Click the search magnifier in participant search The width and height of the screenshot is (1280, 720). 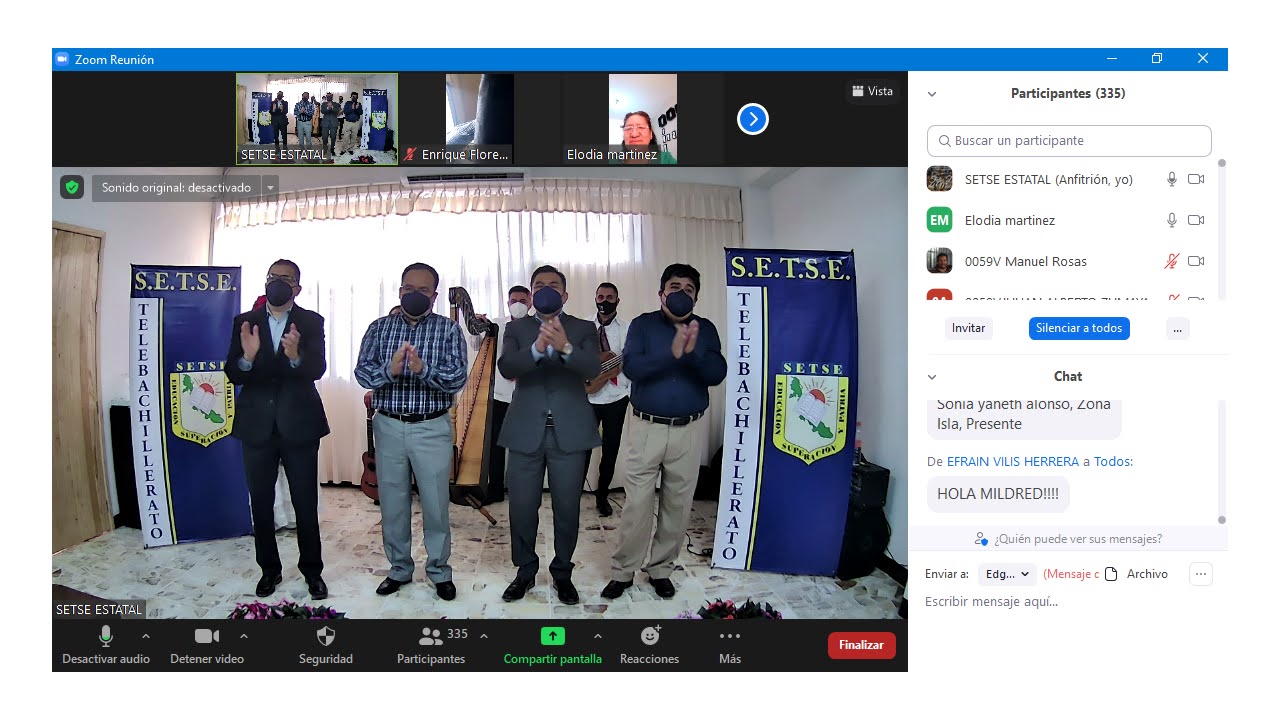(x=945, y=141)
